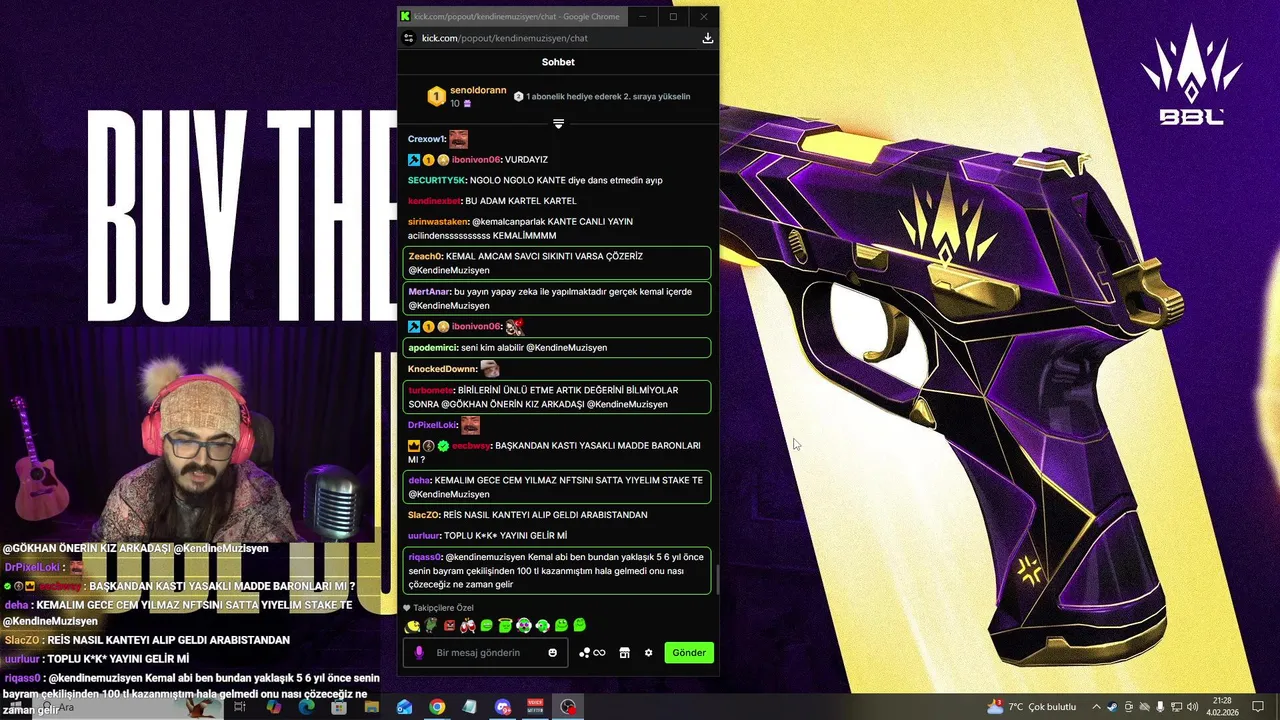Open kendinexbet username in chat

(x=434, y=201)
